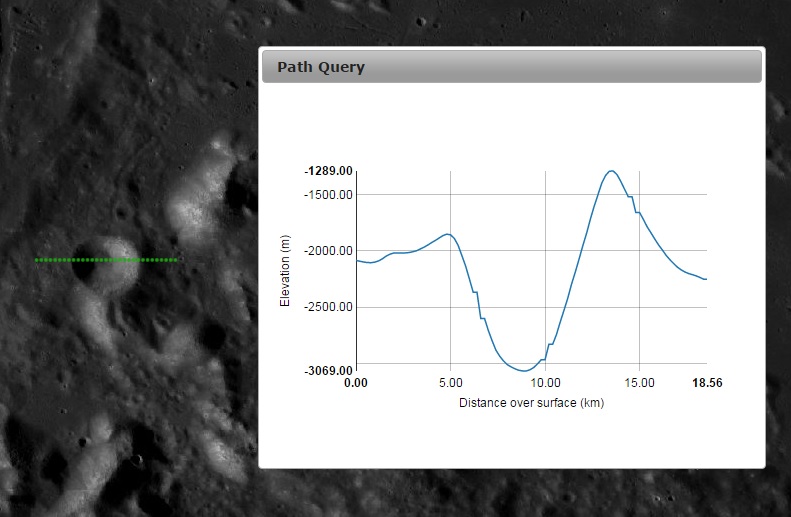791x517 pixels.
Task: Click the -2000.00 elevation tick label
Action: (x=329, y=251)
